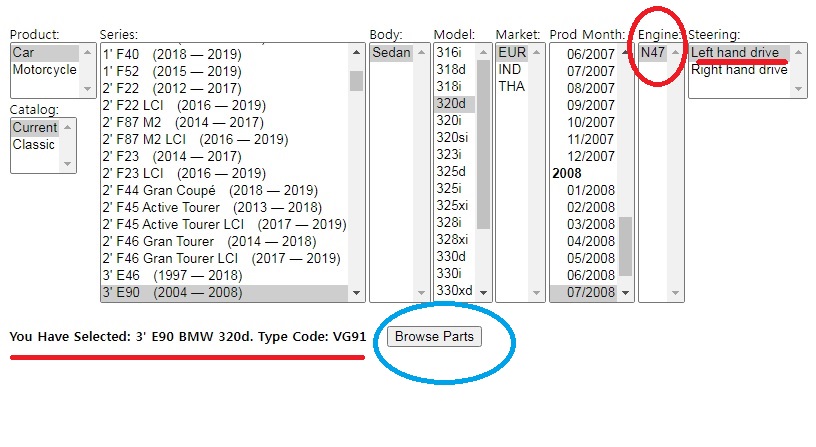Click Model list scroll-up arrow
Image resolution: width=816 pixels, height=447 pixels.
pos(483,52)
